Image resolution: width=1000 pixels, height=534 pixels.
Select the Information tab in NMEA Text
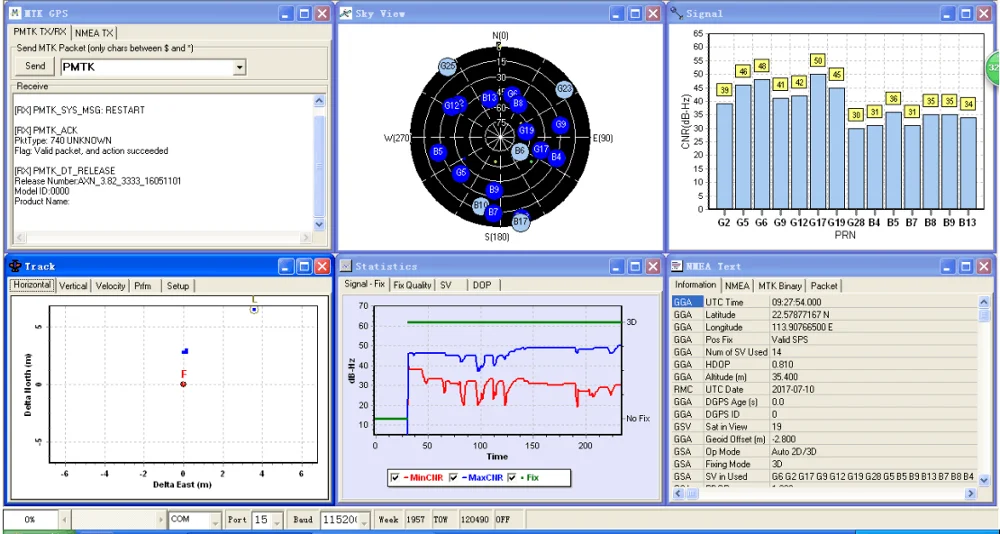pyautogui.click(x=696, y=285)
